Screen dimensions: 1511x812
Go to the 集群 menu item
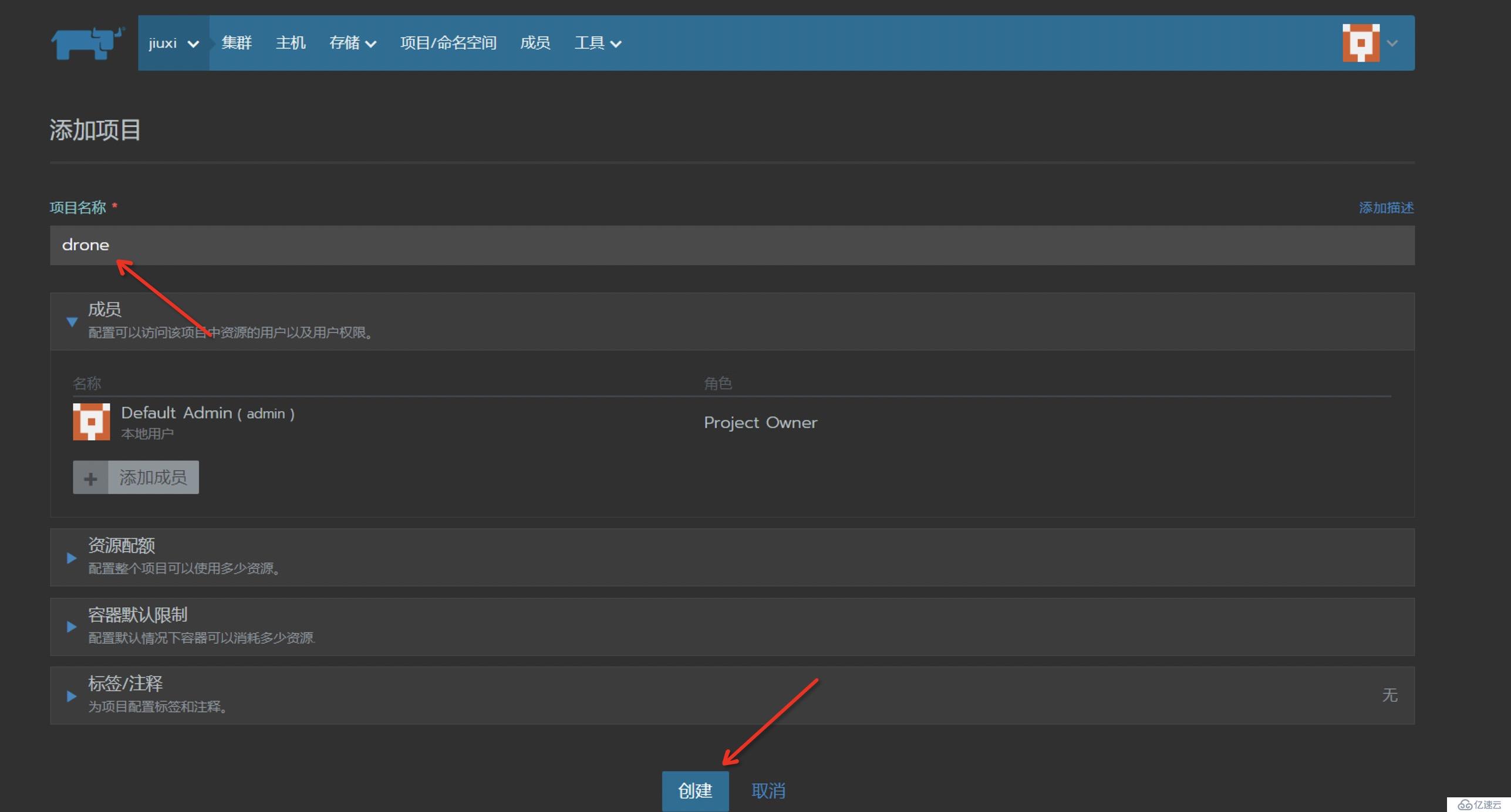click(x=237, y=43)
